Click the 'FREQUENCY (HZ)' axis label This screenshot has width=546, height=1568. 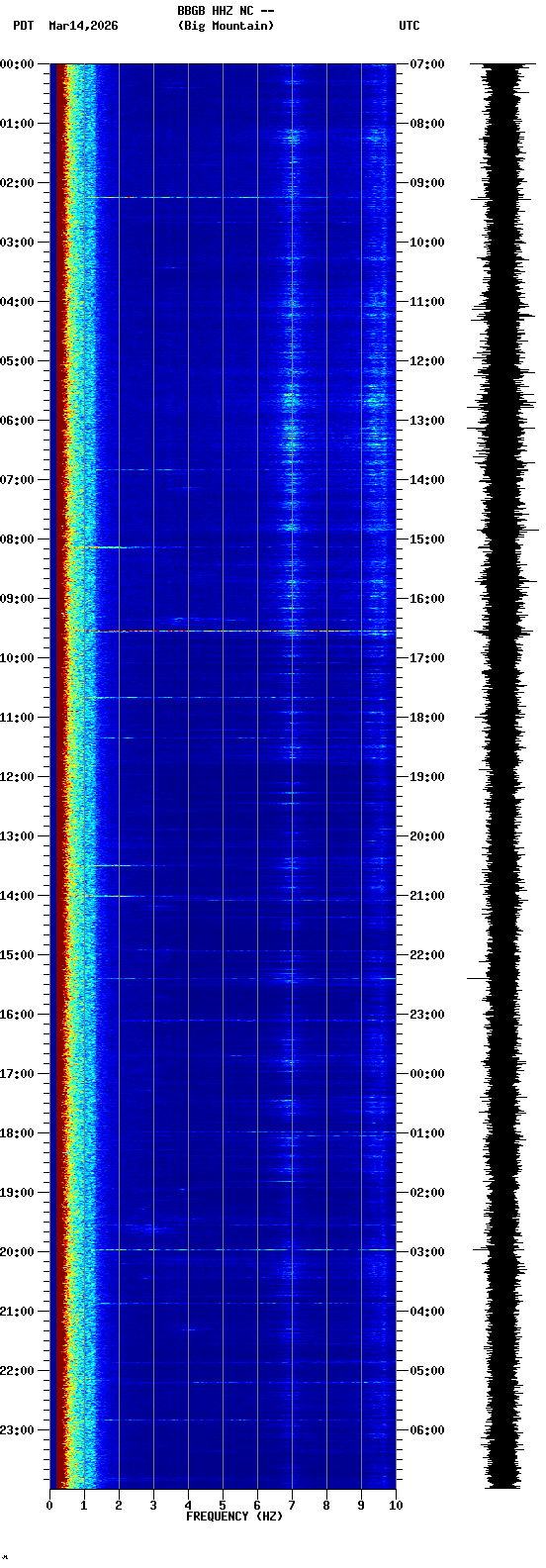[234, 1517]
